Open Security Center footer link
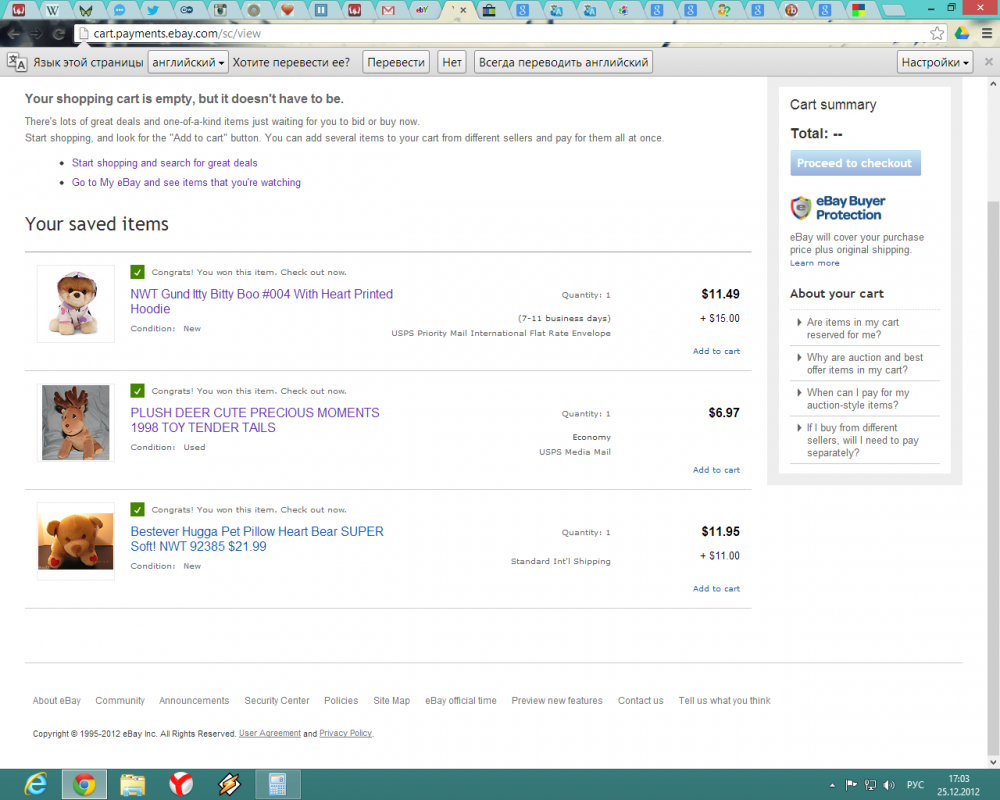The width and height of the screenshot is (1000, 800). coord(277,700)
